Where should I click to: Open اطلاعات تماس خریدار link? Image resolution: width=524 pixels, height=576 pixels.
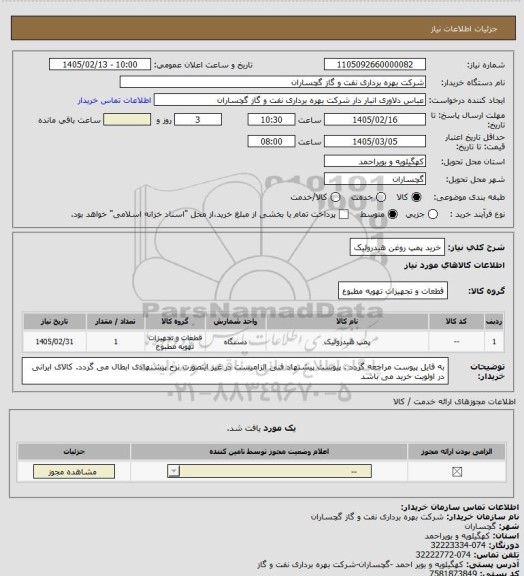tap(114, 100)
